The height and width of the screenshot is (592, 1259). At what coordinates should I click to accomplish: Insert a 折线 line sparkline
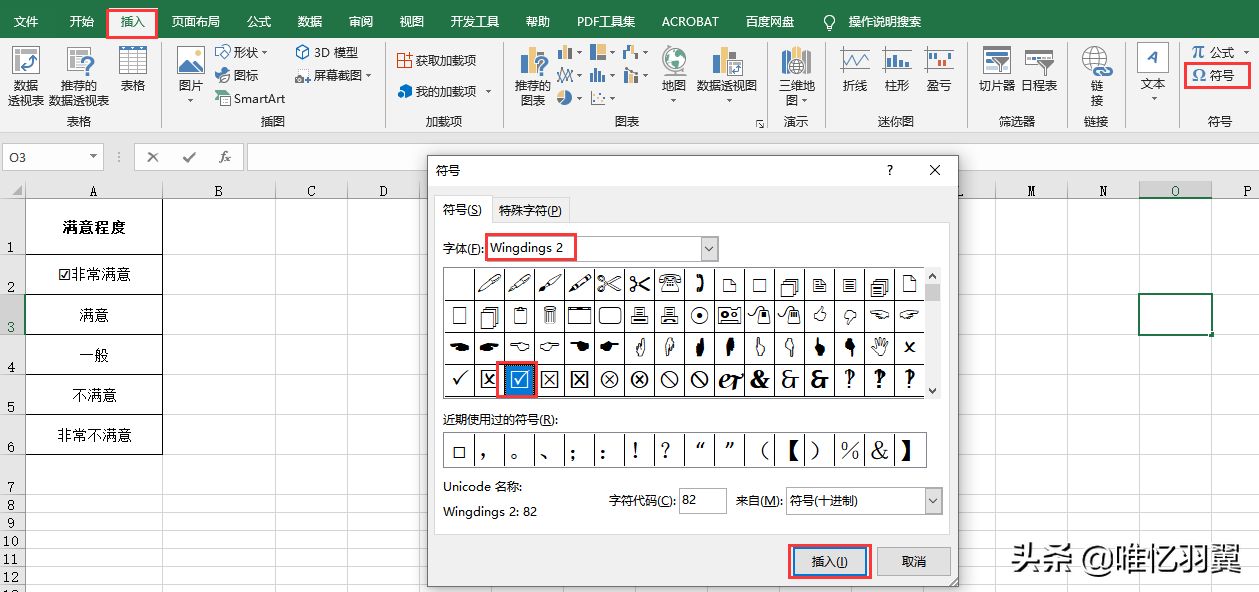[x=855, y=70]
